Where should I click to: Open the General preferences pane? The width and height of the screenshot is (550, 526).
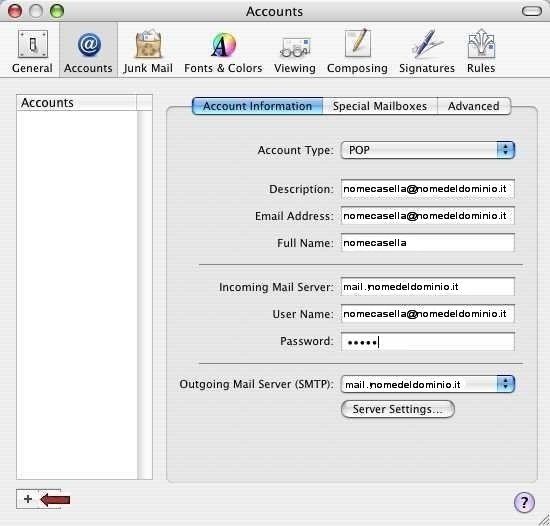click(32, 51)
